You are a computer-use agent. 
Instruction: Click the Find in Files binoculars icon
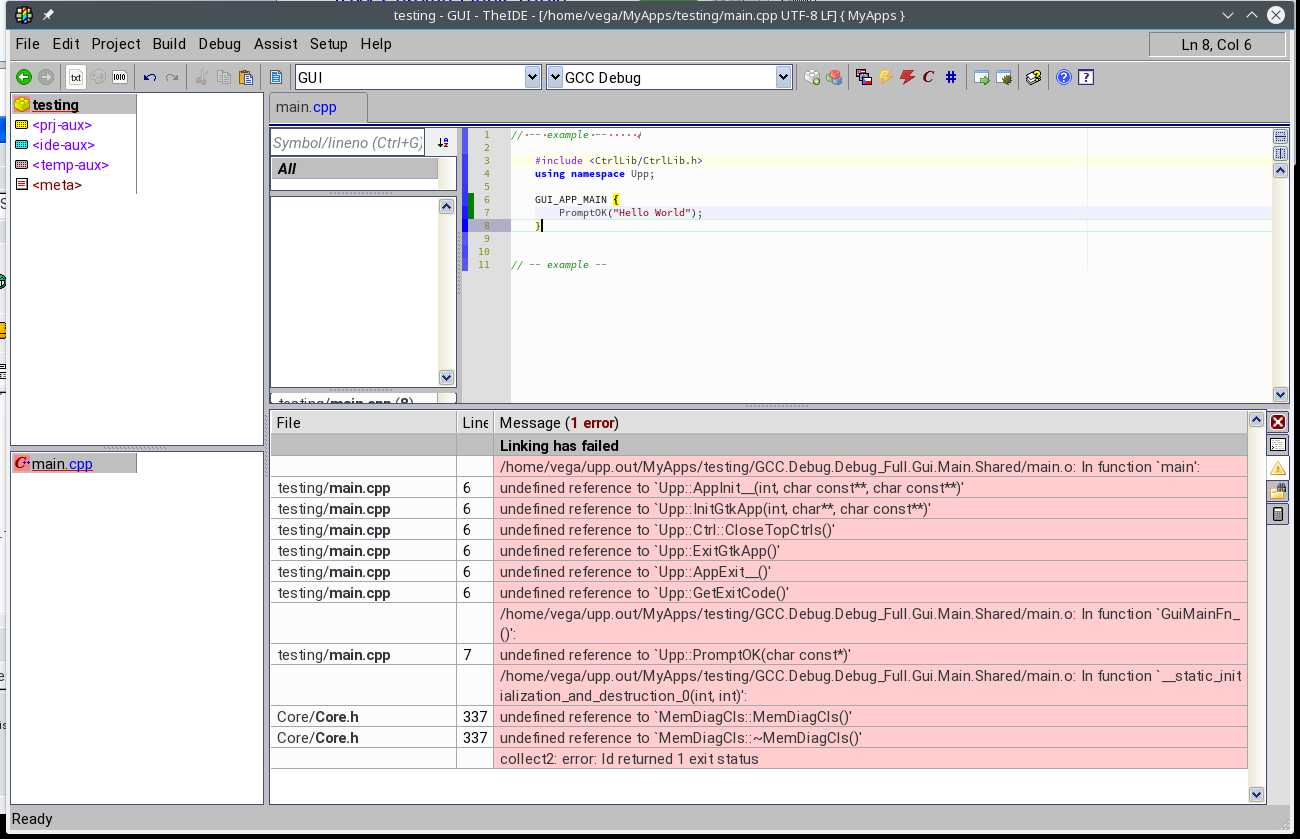tap(1277, 491)
